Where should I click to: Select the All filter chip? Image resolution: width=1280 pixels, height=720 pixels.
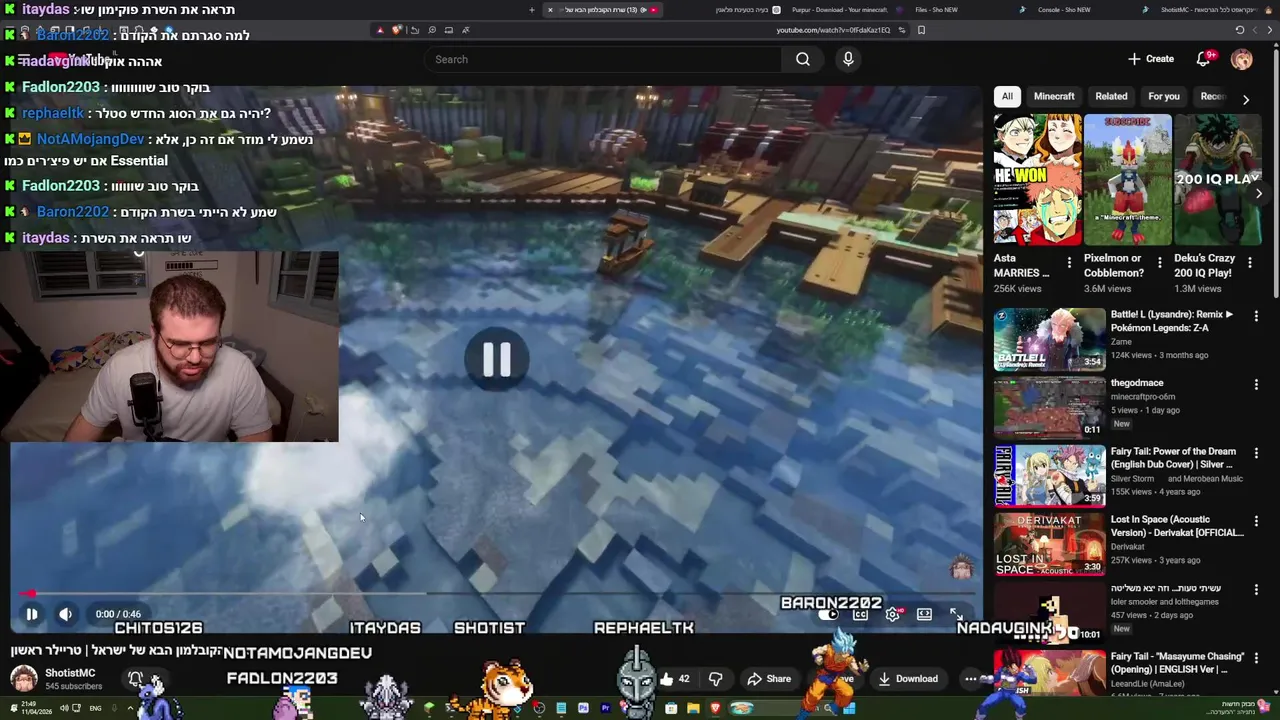[x=1007, y=96]
